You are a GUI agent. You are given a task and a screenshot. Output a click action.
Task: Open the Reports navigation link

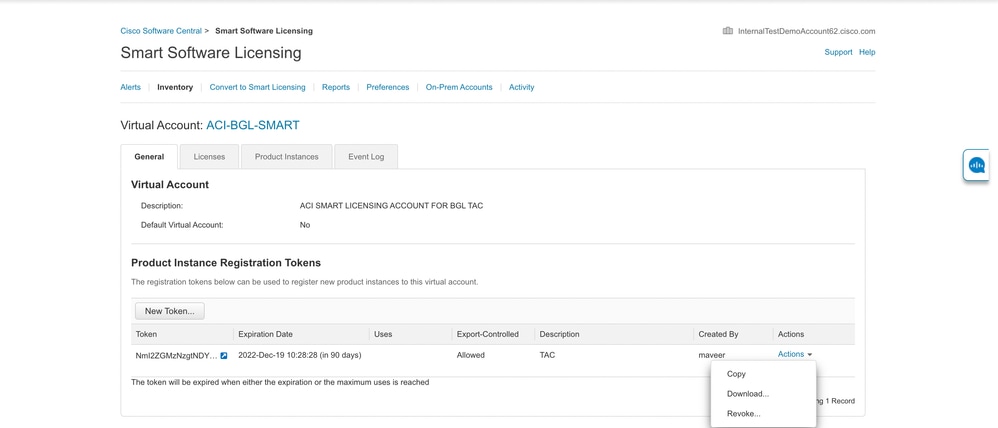pyautogui.click(x=336, y=87)
